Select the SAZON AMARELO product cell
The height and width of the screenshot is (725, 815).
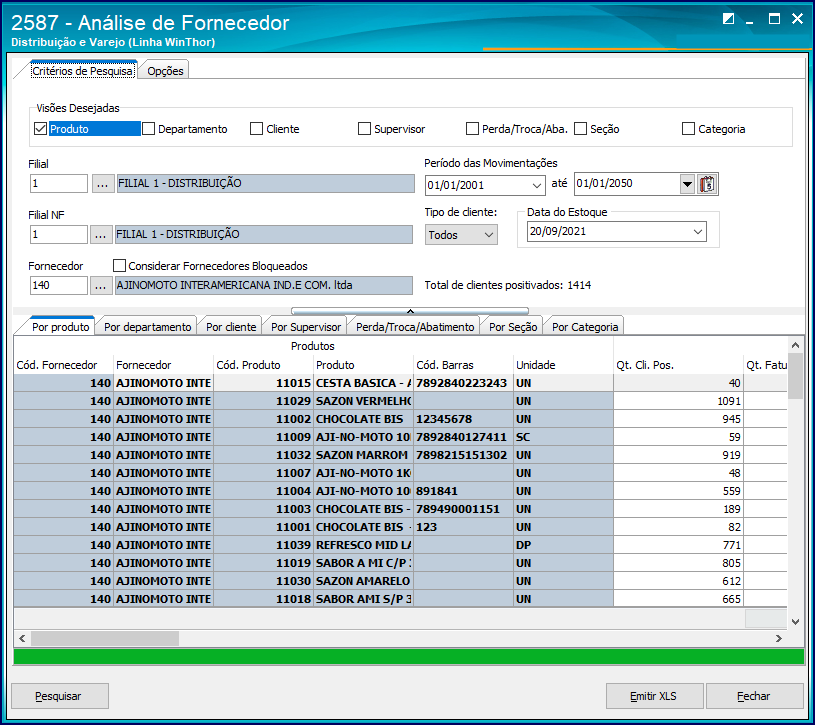[363, 581]
